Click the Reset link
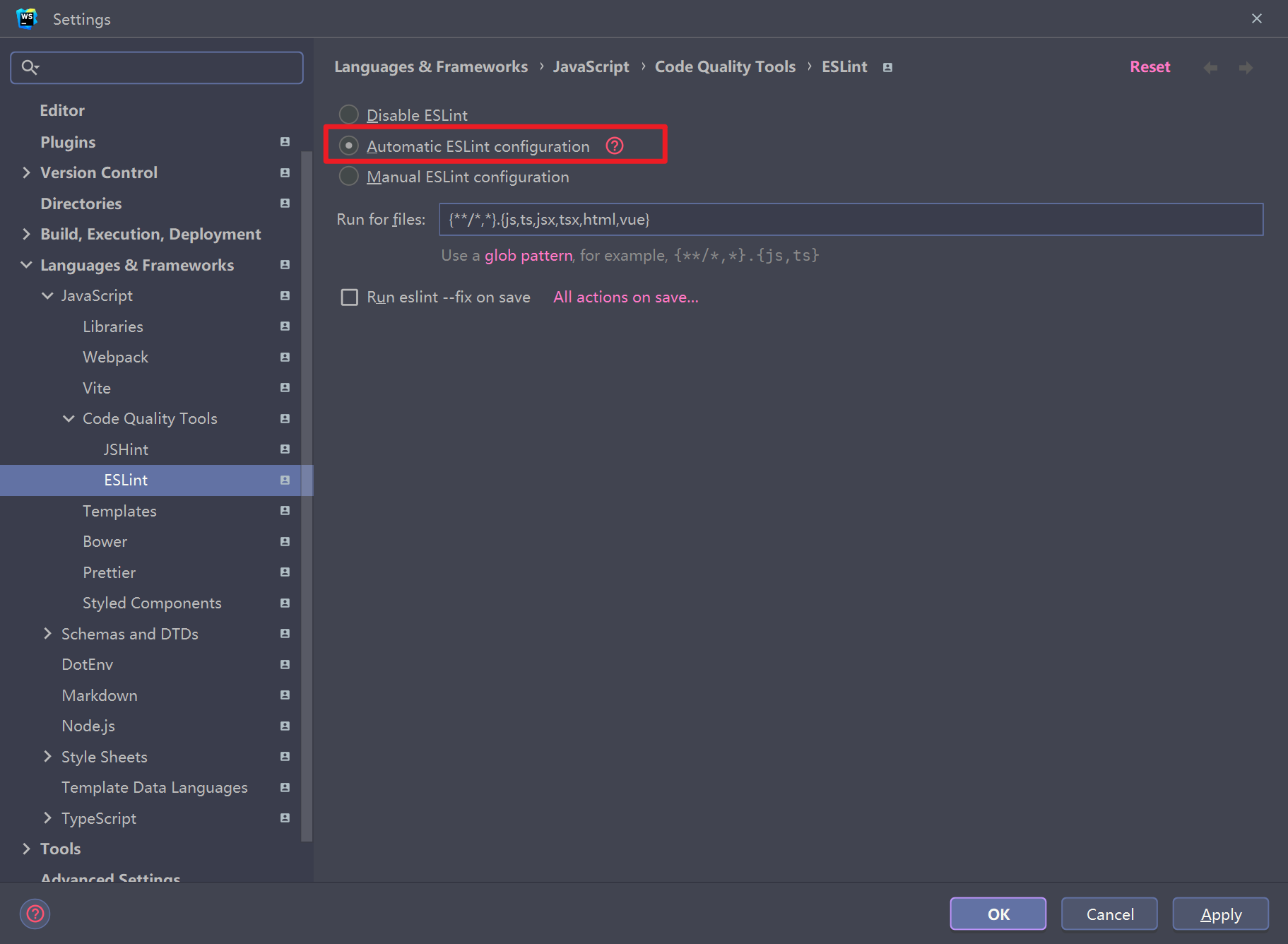The height and width of the screenshot is (944, 1288). [1150, 66]
